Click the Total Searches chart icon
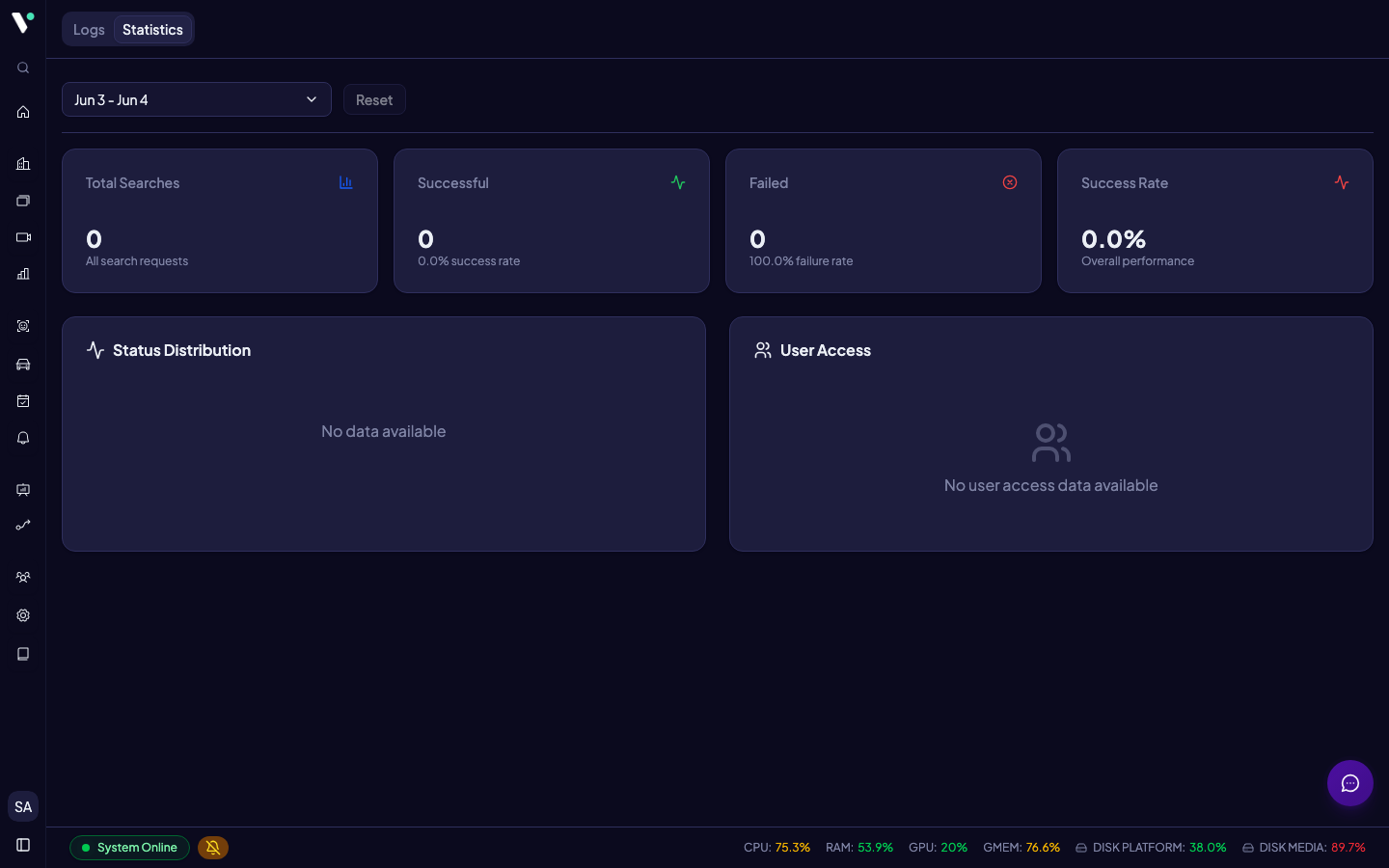The width and height of the screenshot is (1389, 868). pyautogui.click(x=346, y=182)
